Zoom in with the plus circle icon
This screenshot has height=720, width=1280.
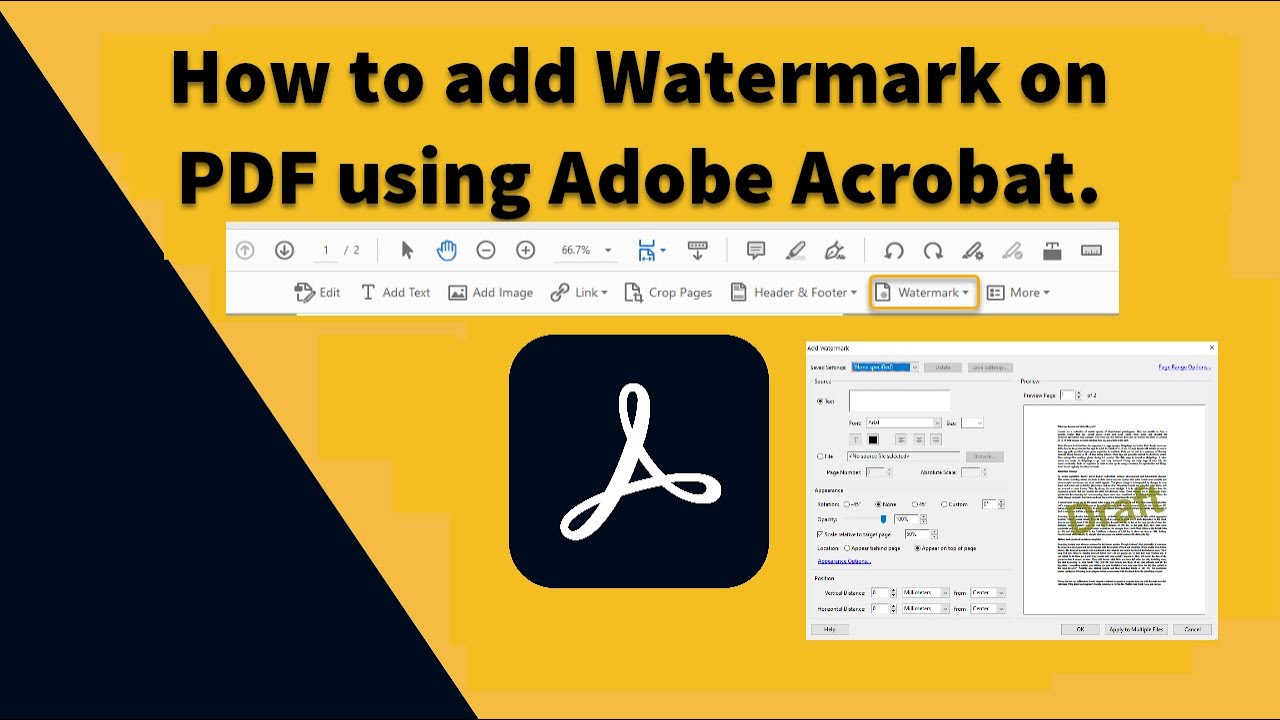point(525,250)
